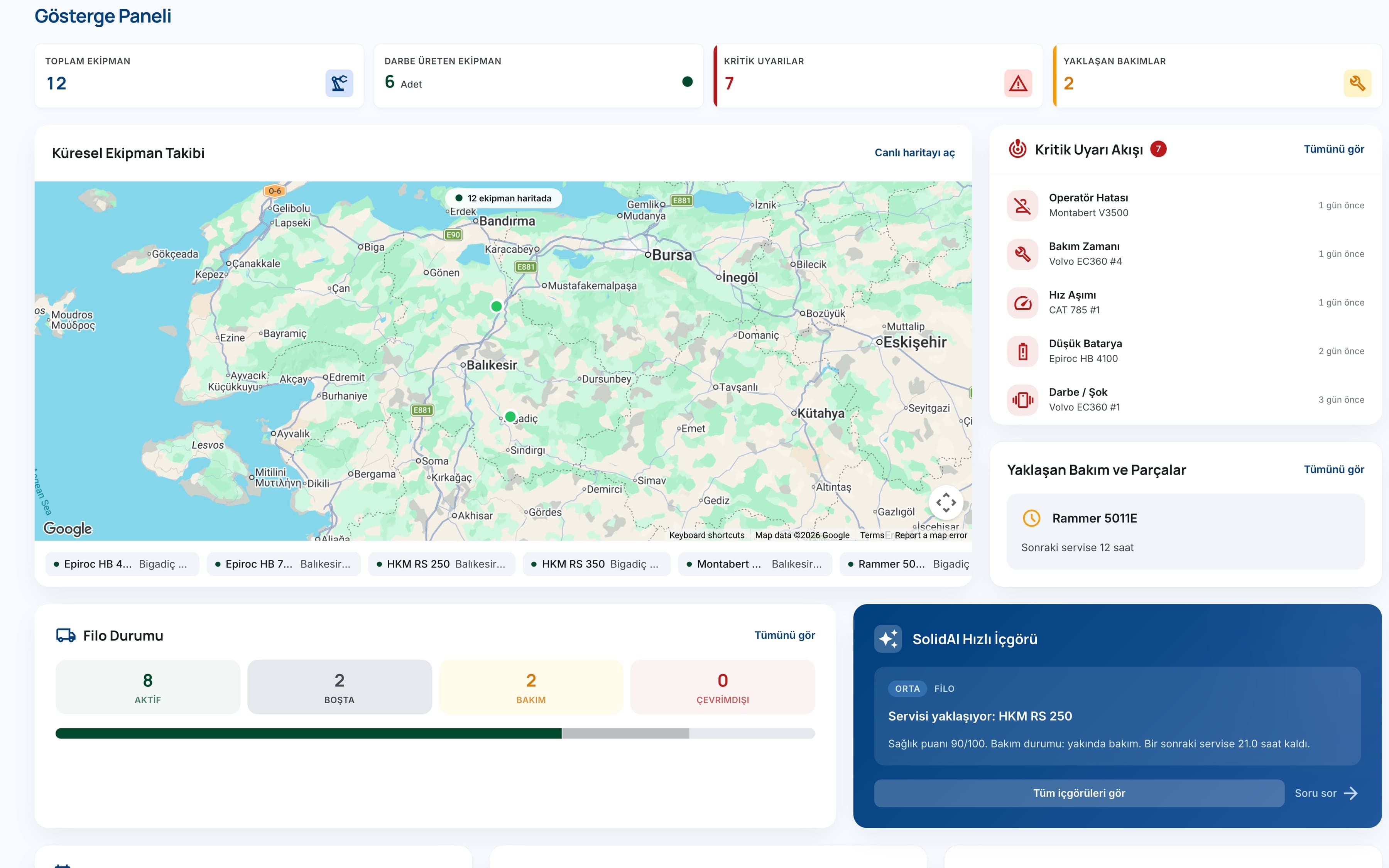
Task: Click Report a map error link
Action: pos(930,535)
